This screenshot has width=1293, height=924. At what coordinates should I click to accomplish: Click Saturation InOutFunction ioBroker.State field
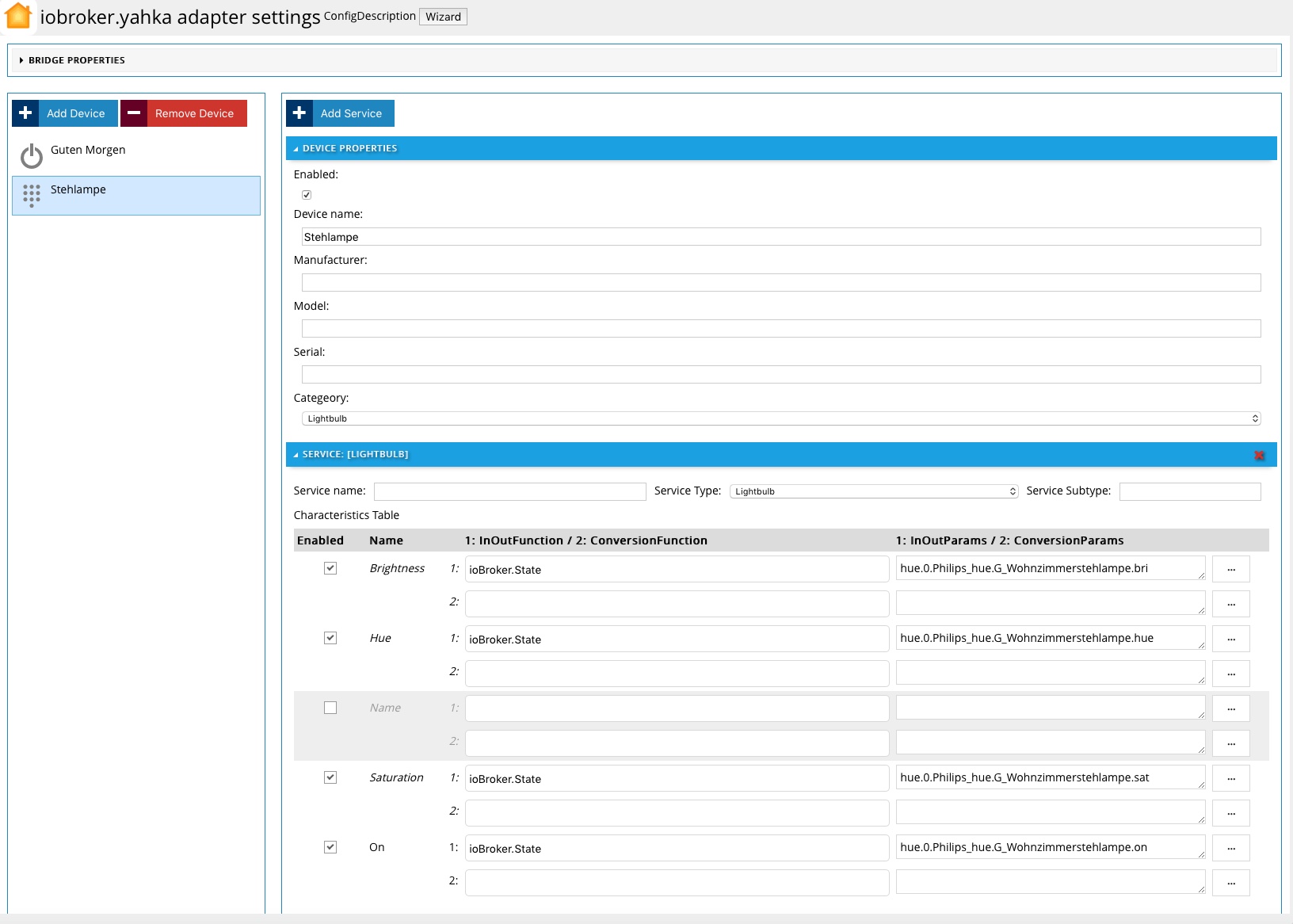tap(677, 778)
